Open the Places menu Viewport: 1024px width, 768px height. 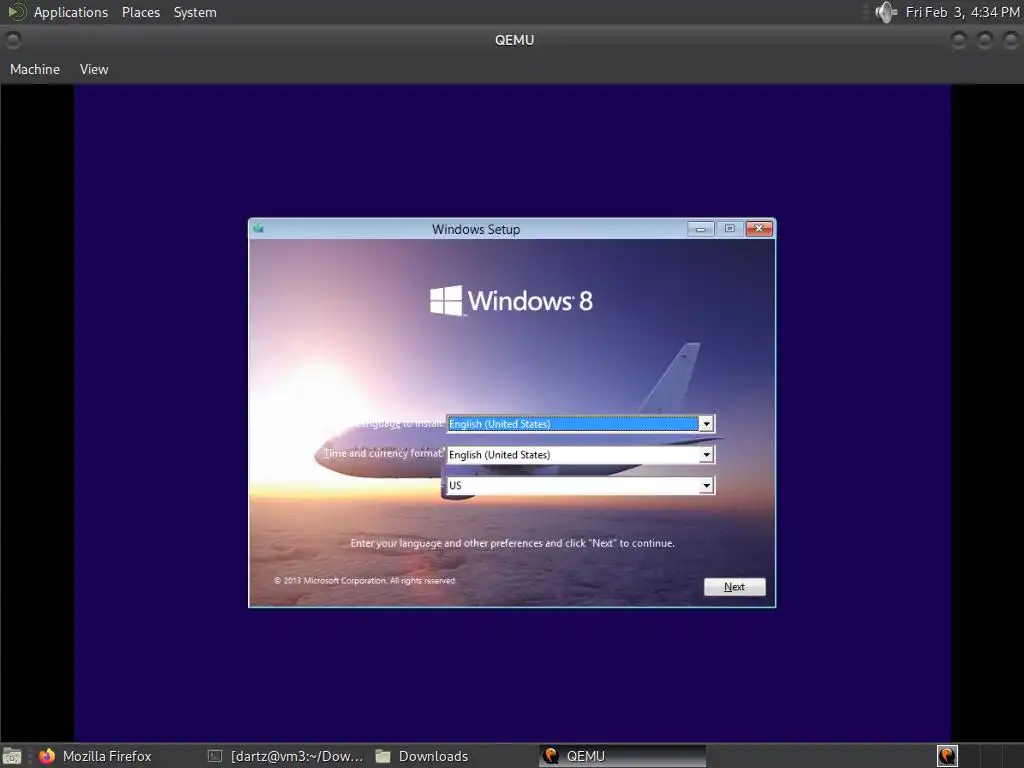point(141,12)
